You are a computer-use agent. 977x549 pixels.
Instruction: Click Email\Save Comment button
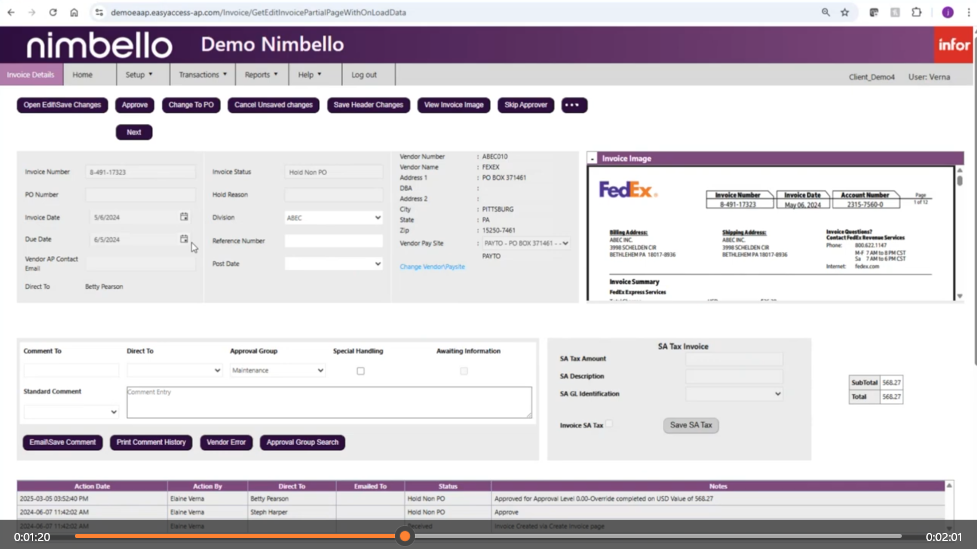62,442
